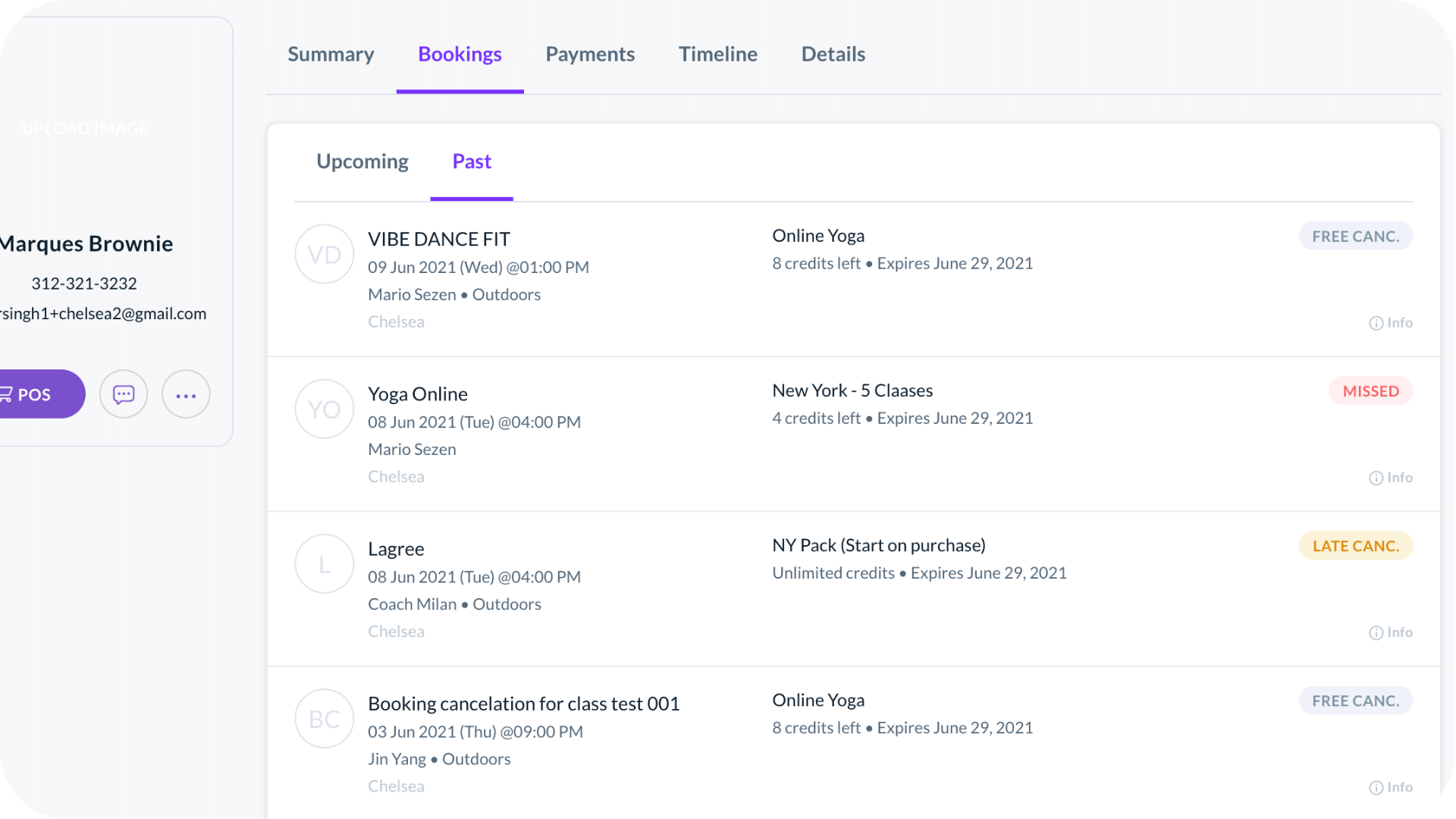Screen dimensions: 1456x819
Task: Click the chelsea2@gmail.com email address
Action: [x=103, y=314]
